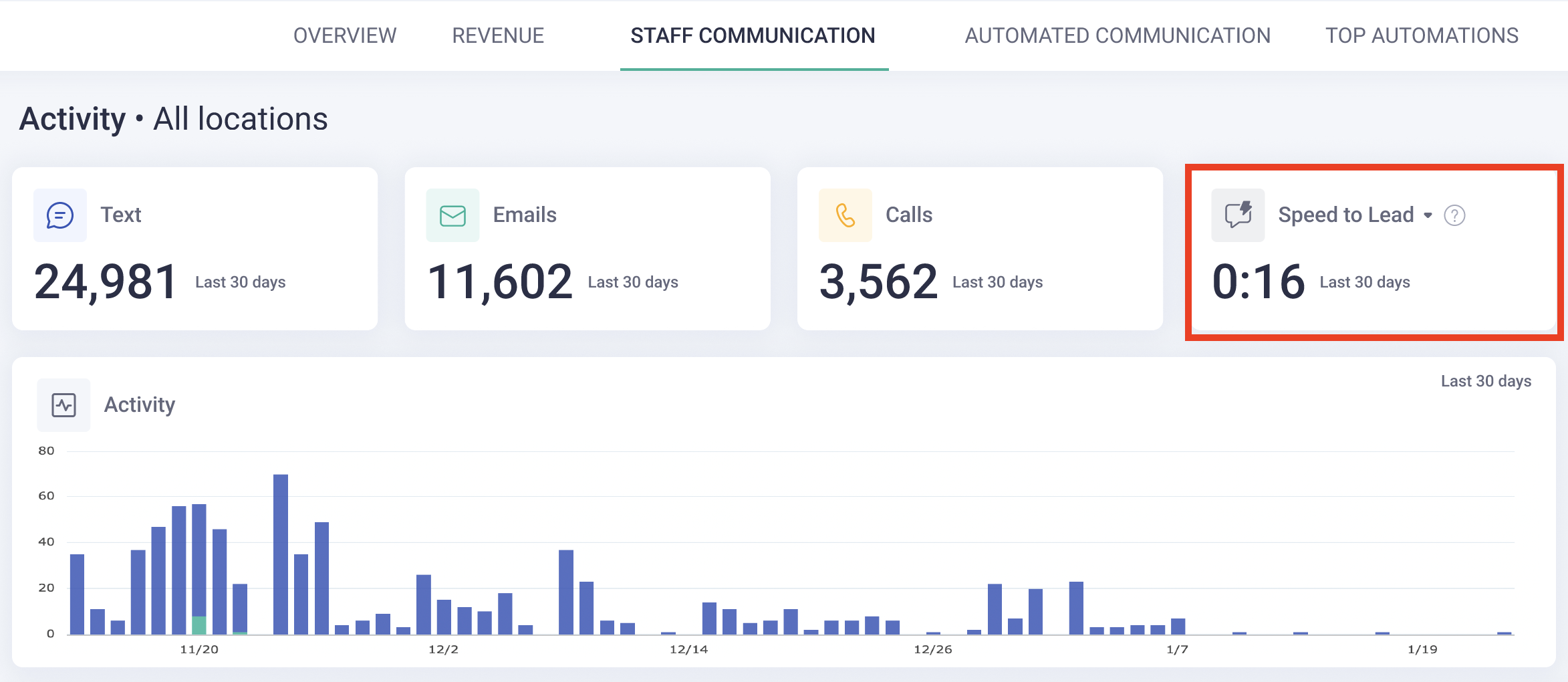Click the 11/20 x-axis date label
Viewport: 1568px width, 682px height.
click(x=199, y=649)
